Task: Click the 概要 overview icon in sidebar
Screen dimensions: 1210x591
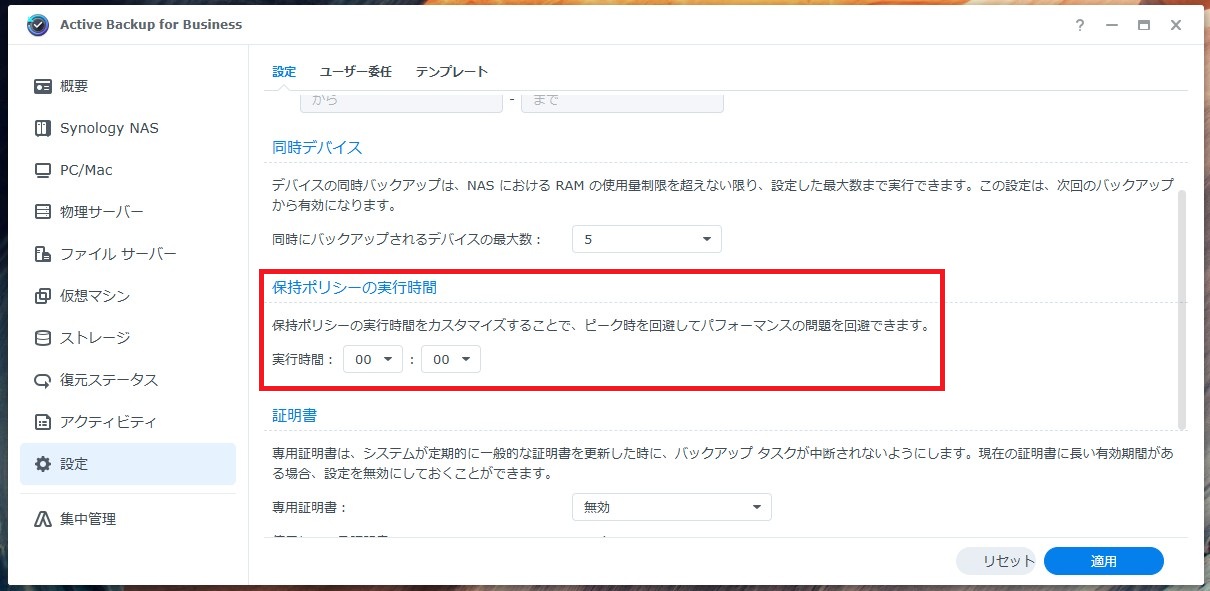Action: coord(43,86)
